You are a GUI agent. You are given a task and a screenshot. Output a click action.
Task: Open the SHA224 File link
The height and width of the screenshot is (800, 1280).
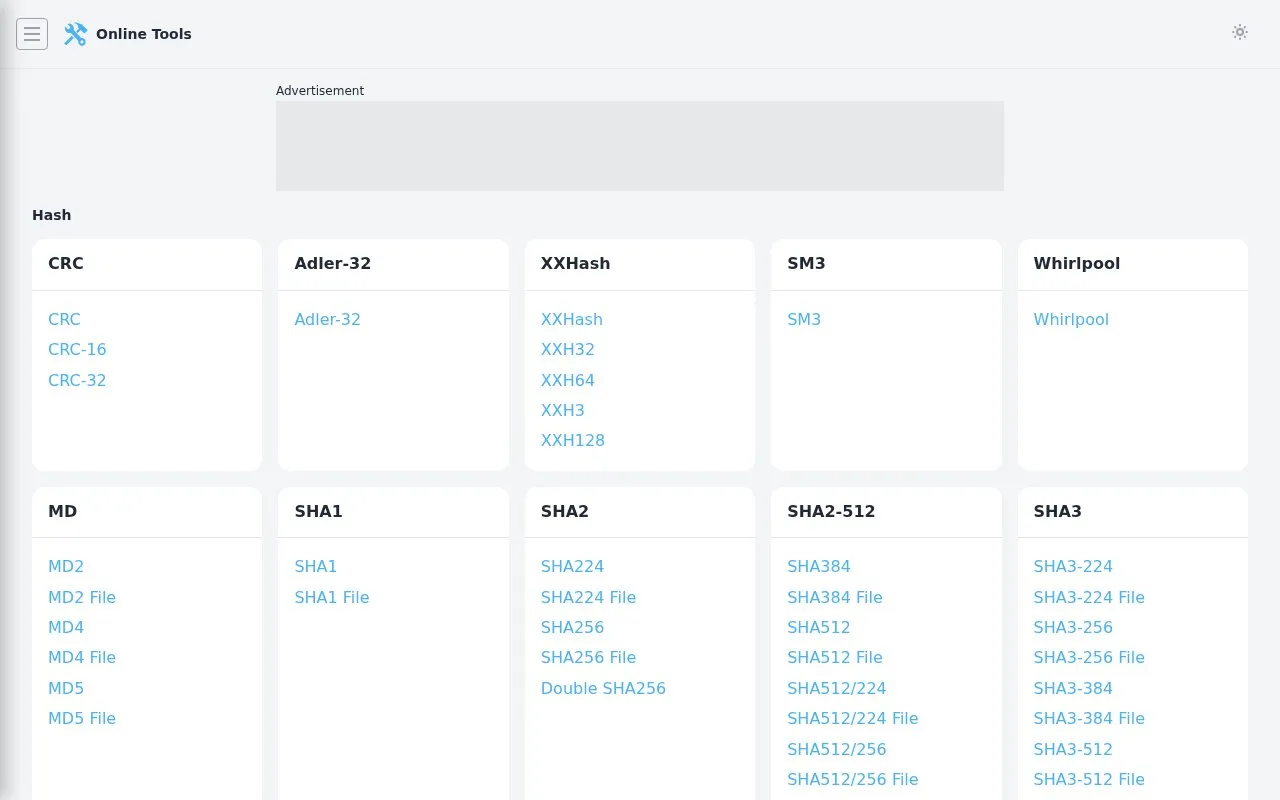589,597
